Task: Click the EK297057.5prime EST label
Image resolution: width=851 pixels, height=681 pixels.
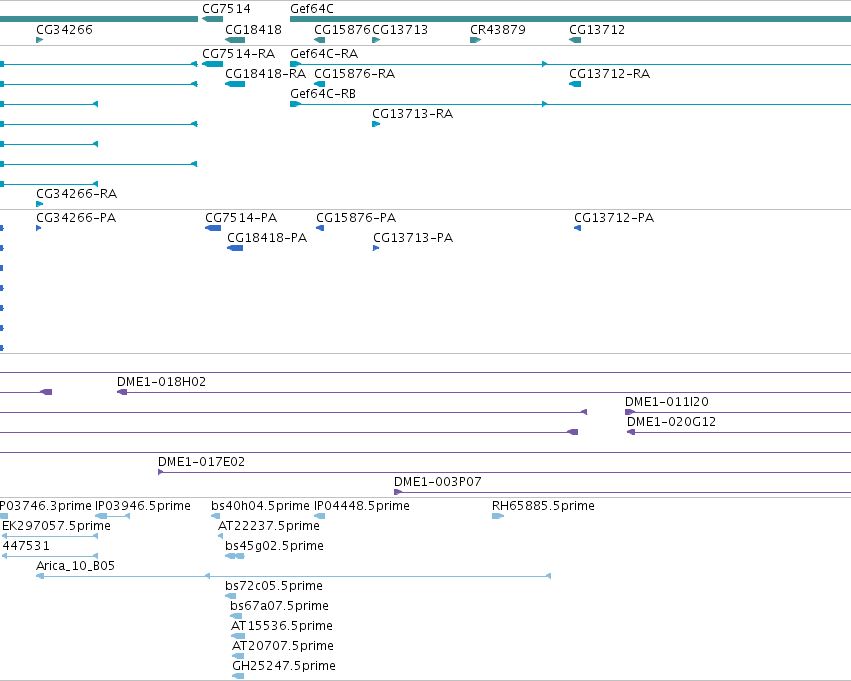Action: (x=56, y=526)
